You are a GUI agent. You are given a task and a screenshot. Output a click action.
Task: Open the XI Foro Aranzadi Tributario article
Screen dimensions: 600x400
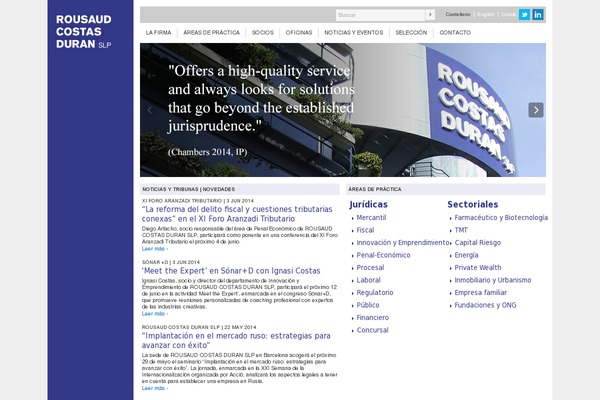pos(237,214)
